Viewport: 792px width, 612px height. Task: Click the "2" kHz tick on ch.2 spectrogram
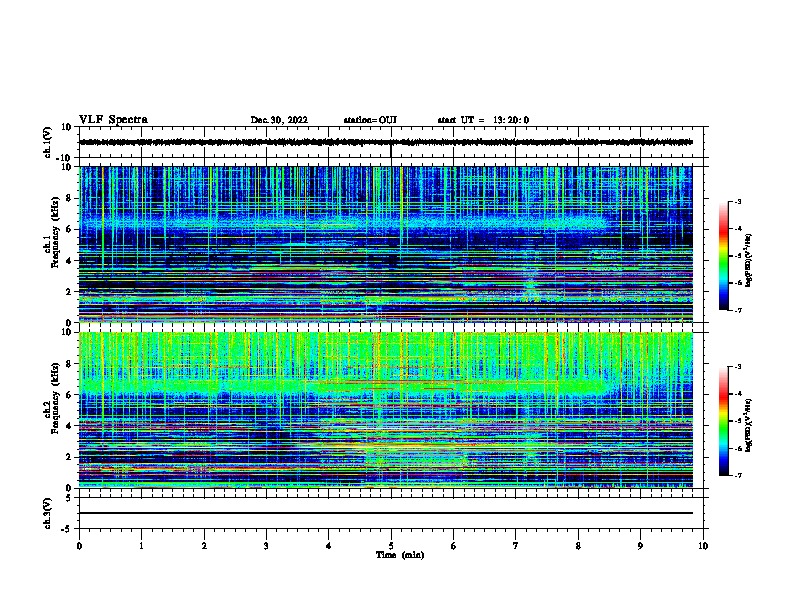click(69, 457)
